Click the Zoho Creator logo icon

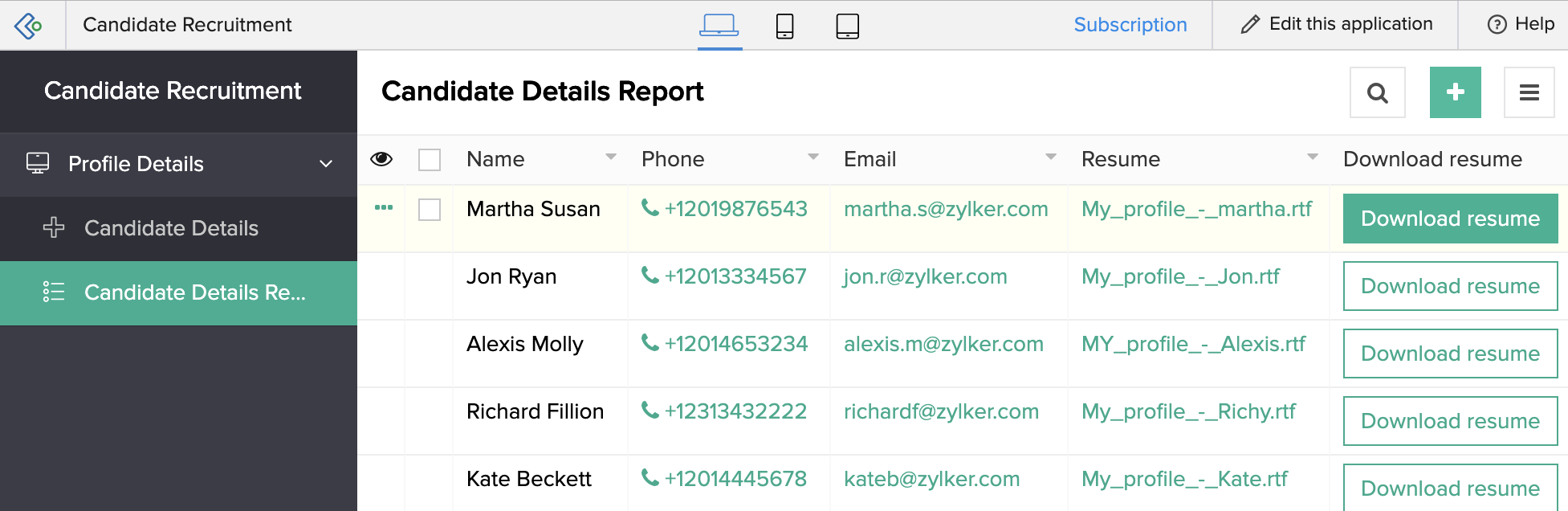(x=29, y=26)
